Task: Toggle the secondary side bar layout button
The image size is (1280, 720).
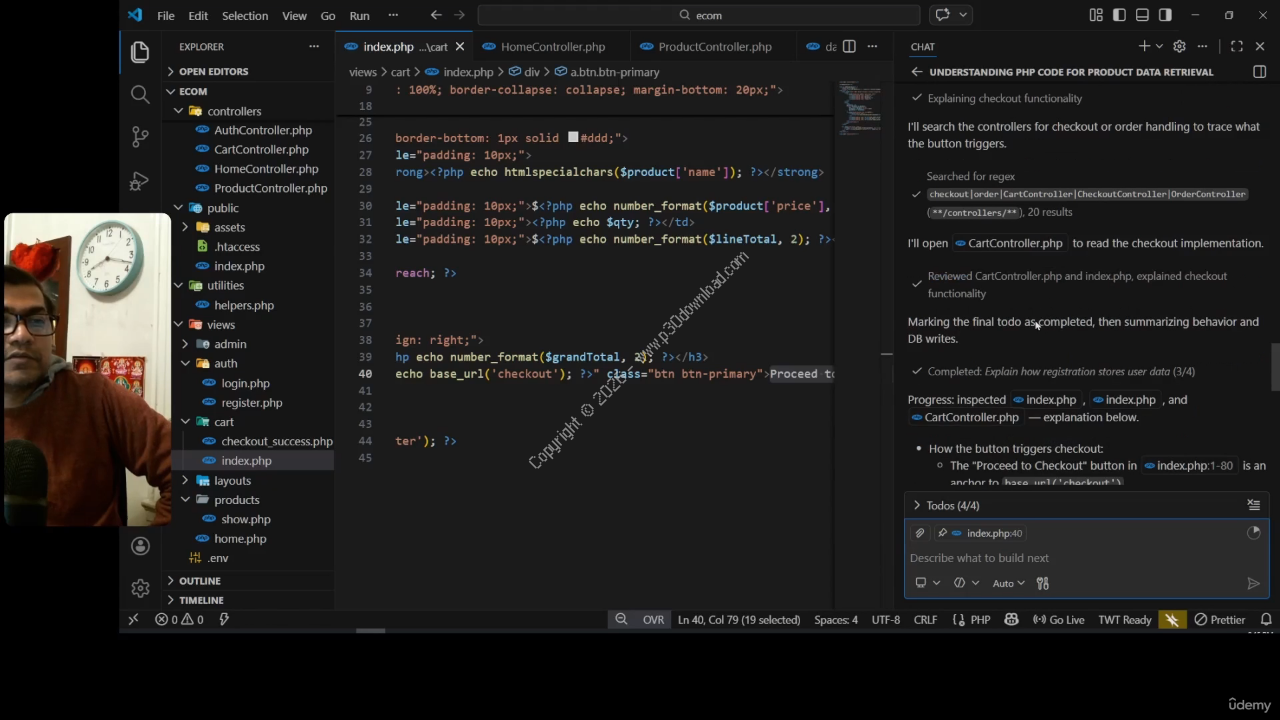Action: coord(1165,15)
